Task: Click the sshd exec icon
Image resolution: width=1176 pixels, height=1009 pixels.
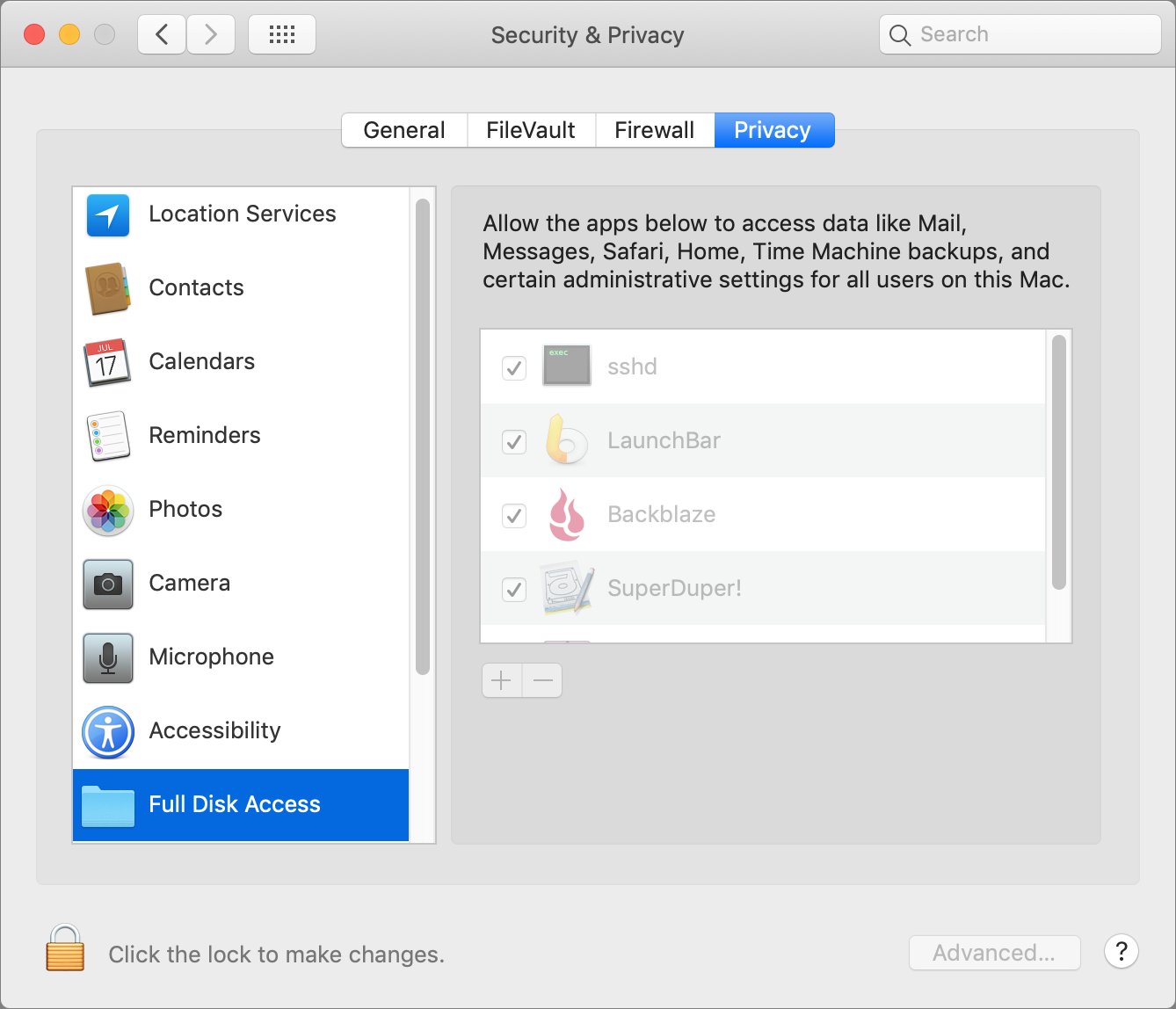Action: coord(566,366)
